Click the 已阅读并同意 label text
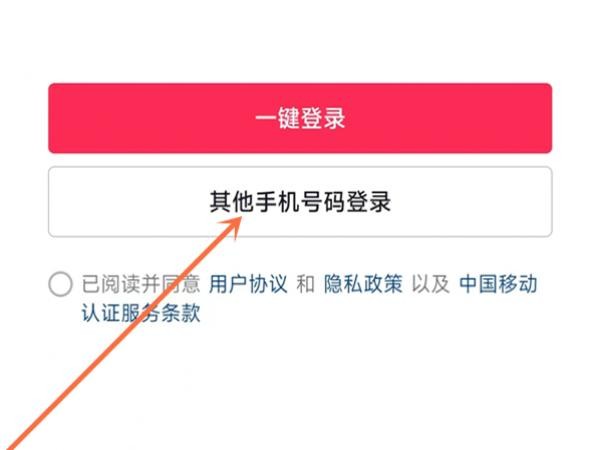Screen dimensions: 600x450 pos(141,284)
